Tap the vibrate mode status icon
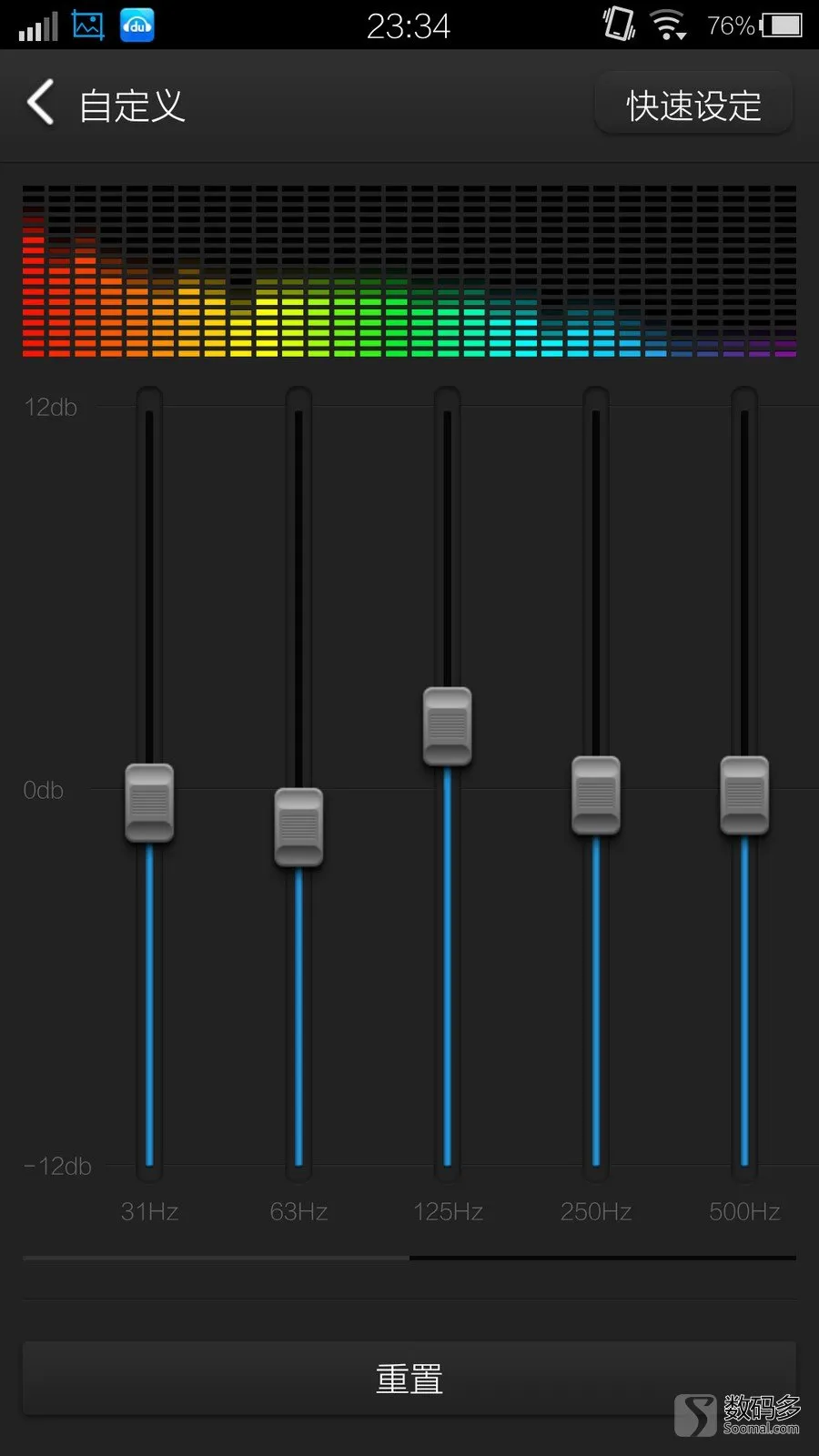Image resolution: width=819 pixels, height=1456 pixels. (x=619, y=24)
